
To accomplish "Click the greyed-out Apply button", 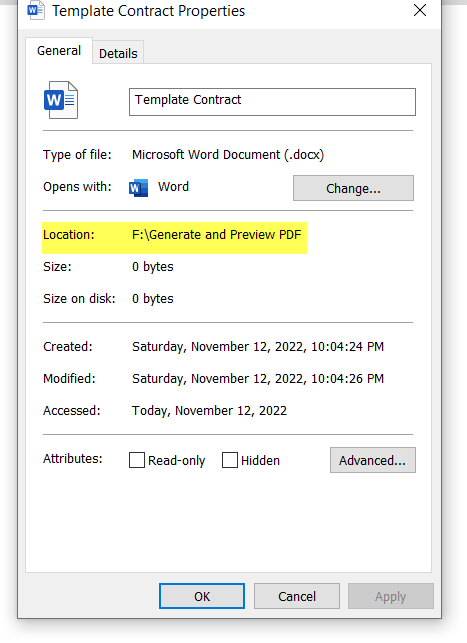I will click(391, 596).
